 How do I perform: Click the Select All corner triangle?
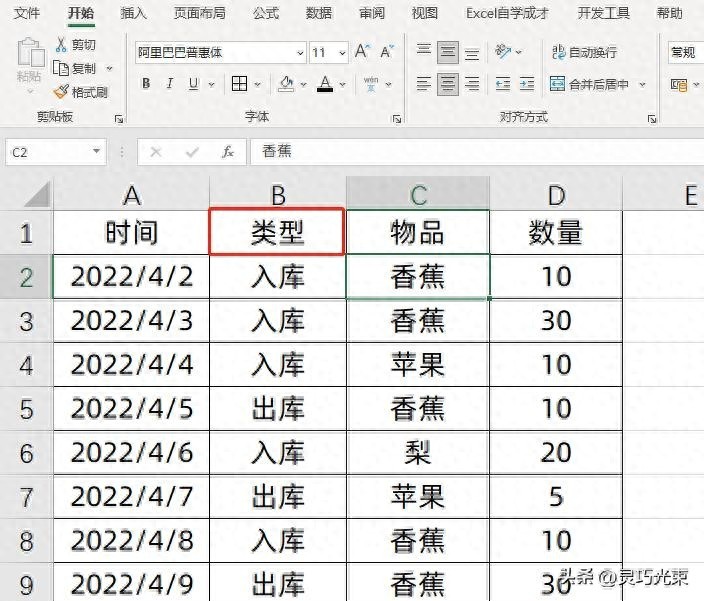[x=37, y=194]
